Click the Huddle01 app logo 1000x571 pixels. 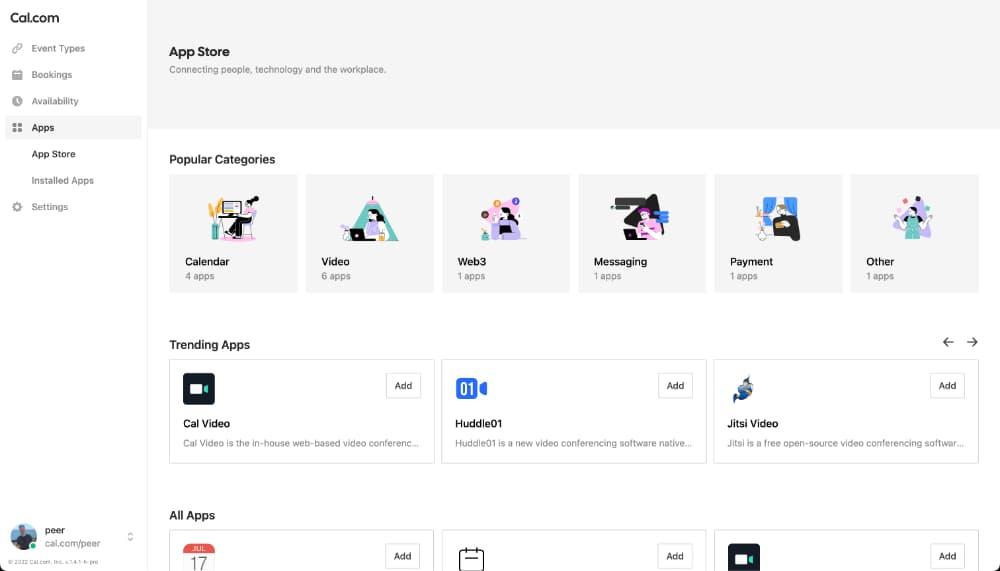[471, 388]
